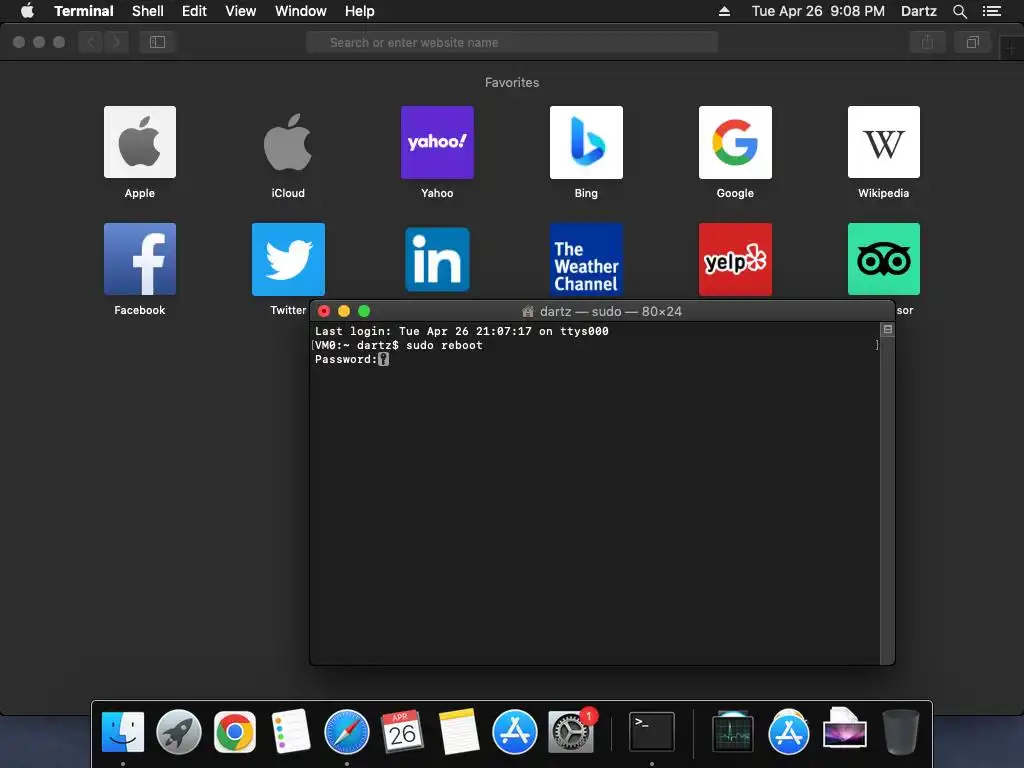The width and height of the screenshot is (1024, 768).
Task: Open Safari compass in the Dock
Action: click(347, 731)
